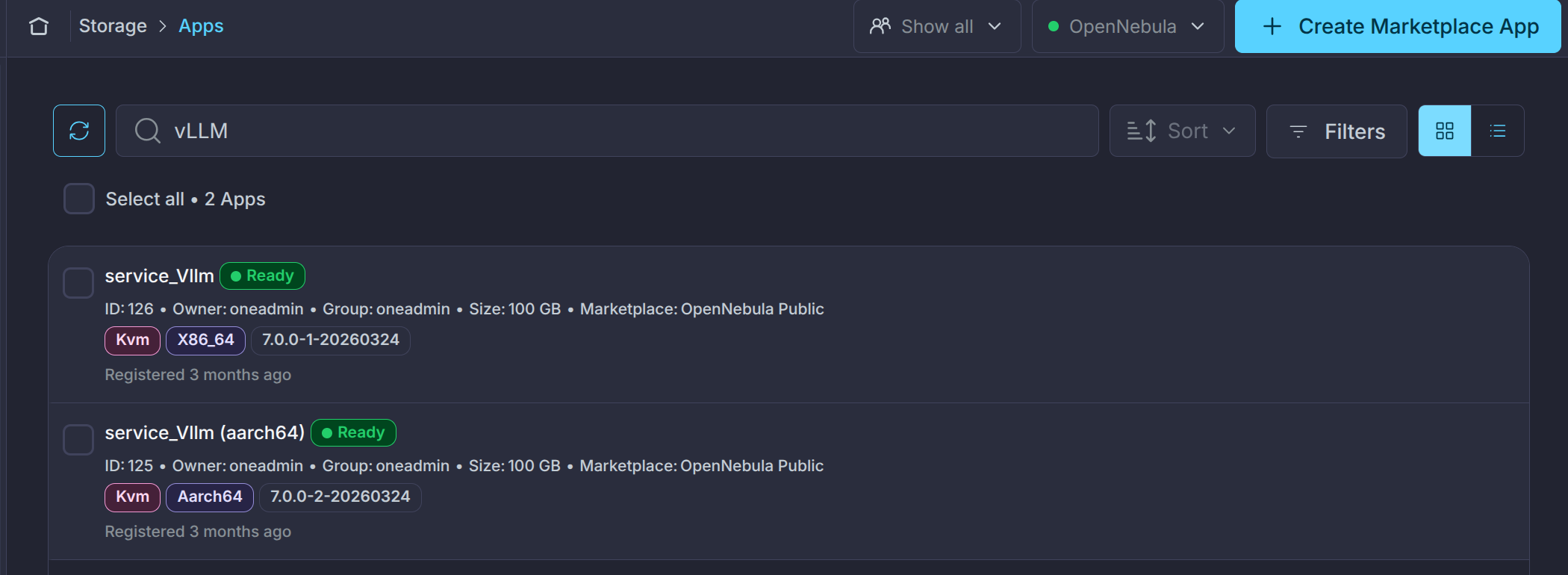Click the Ready badge of service_Vllm
Viewport: 1568px width, 575px height.
(x=262, y=276)
